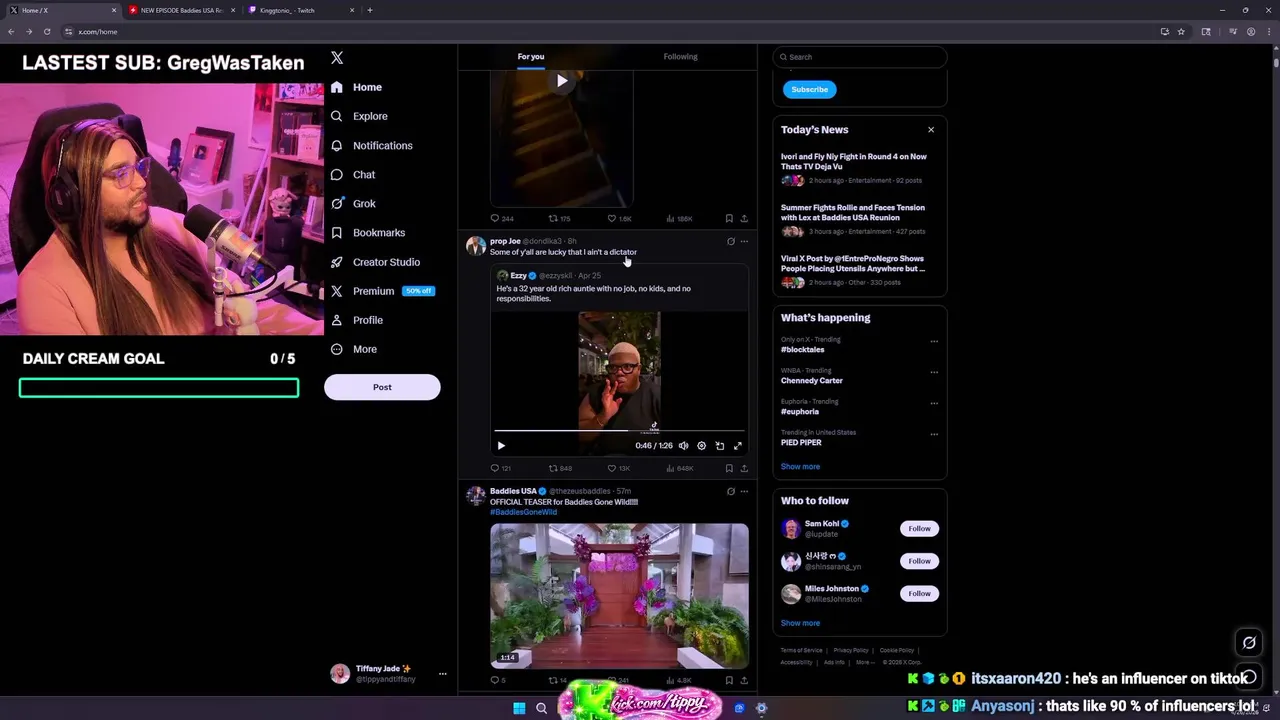
Task: Switch to the Following tab
Action: pyautogui.click(x=680, y=57)
